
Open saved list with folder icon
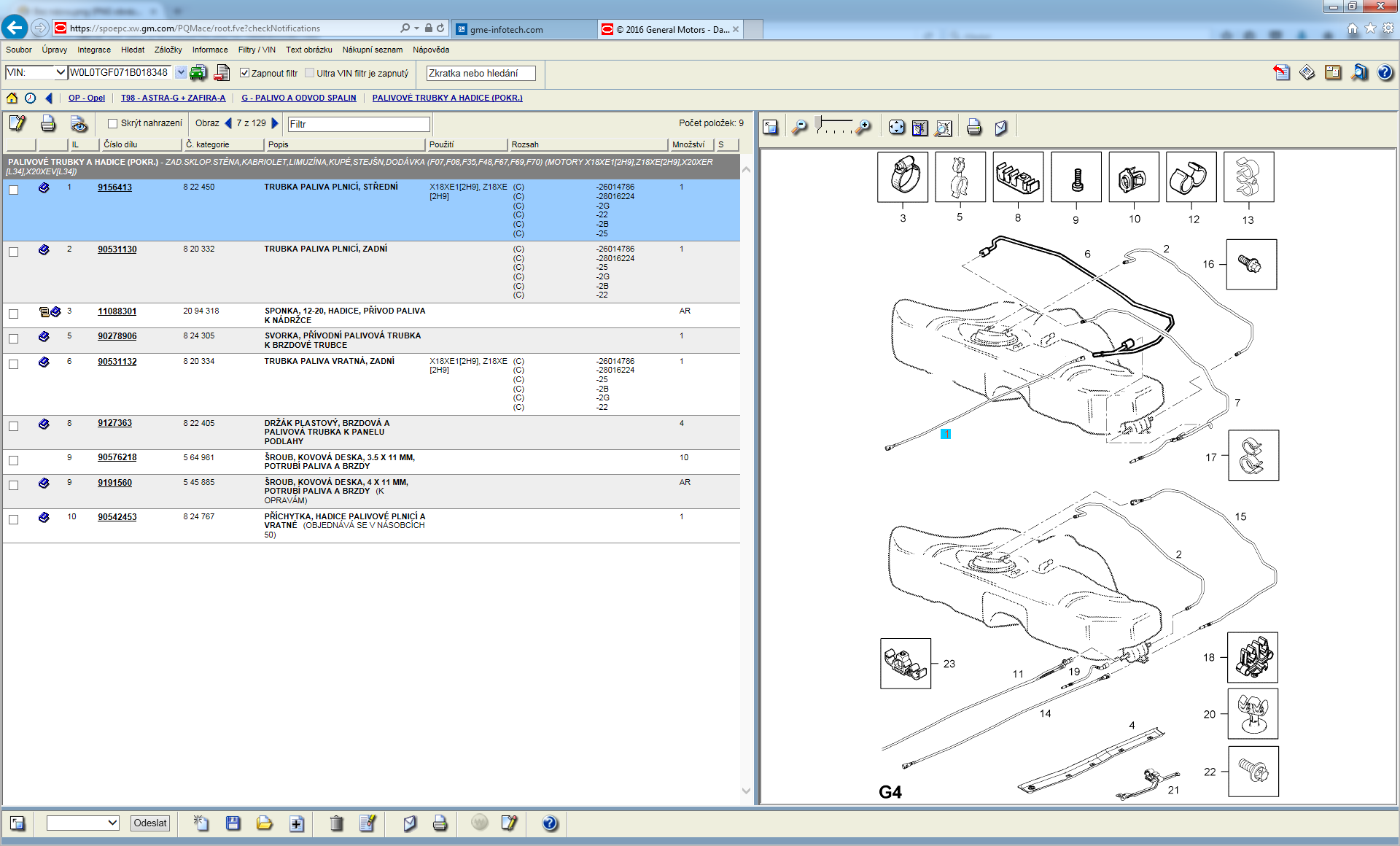coord(264,823)
